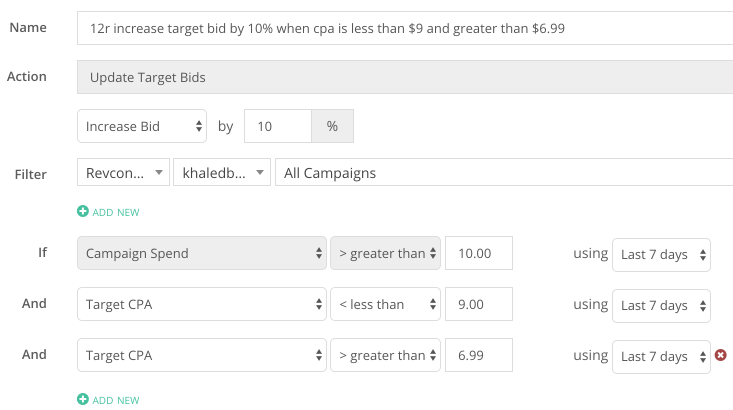
Task: Edit the 6.99 Target CPA value
Action: [x=479, y=355]
